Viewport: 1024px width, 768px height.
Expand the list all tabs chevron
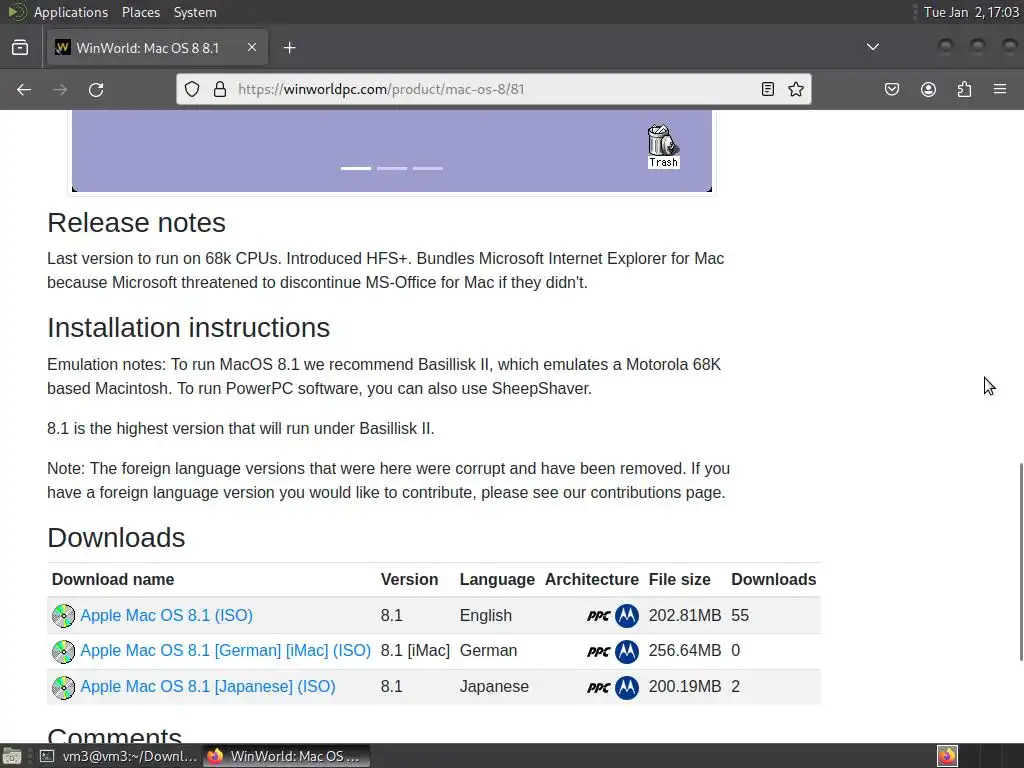coord(872,47)
